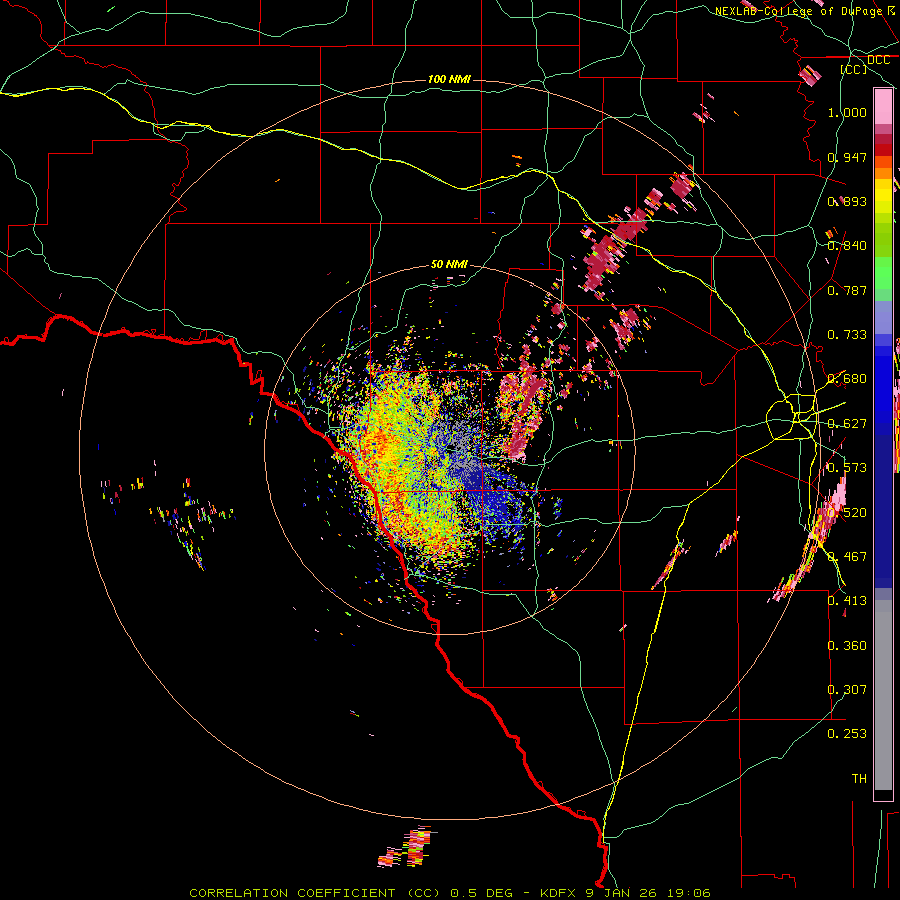Click the 0.947 legend value
Image resolution: width=900 pixels, height=900 pixels.
pos(847,157)
